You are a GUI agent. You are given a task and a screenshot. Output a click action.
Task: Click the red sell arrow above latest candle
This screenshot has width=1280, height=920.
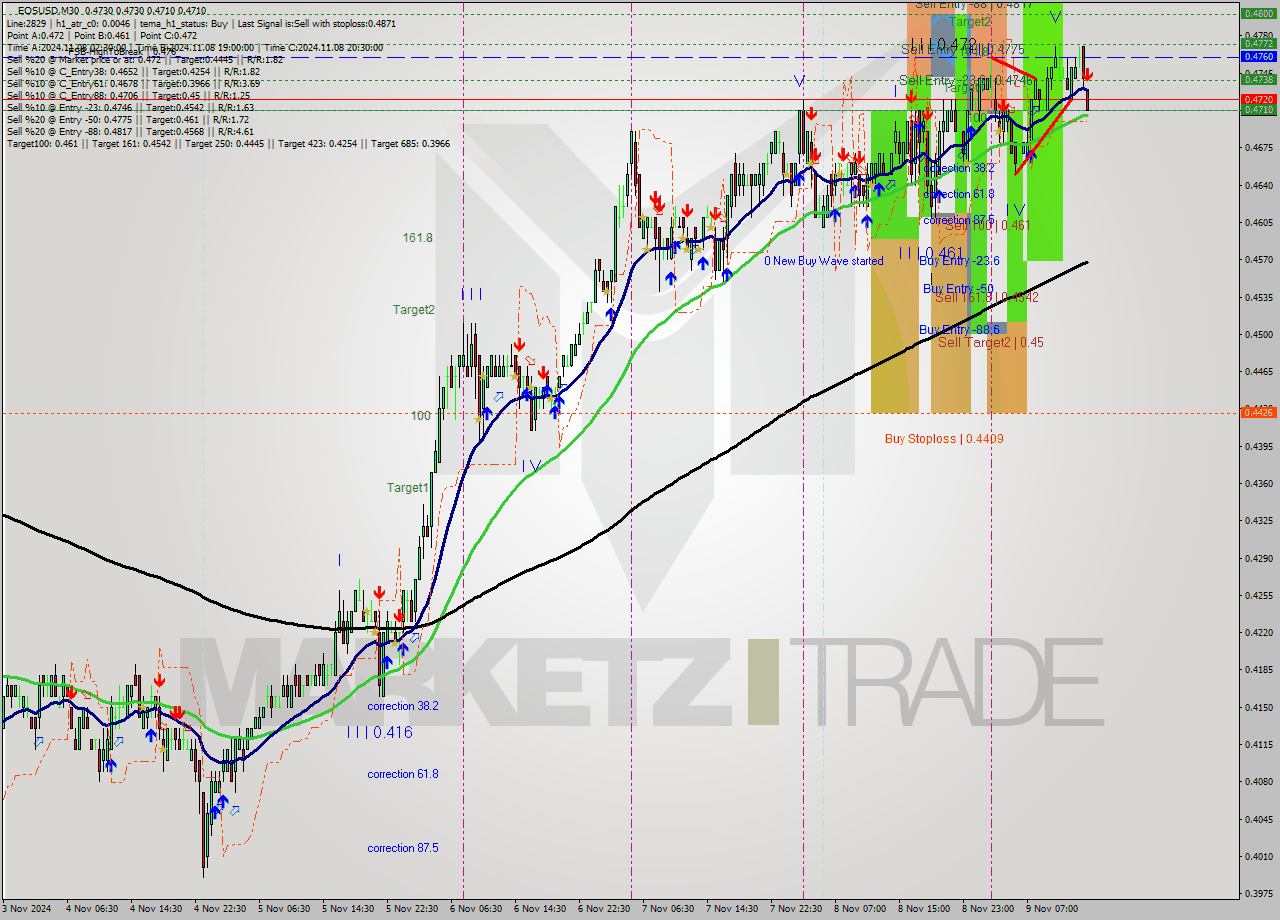[x=1088, y=74]
